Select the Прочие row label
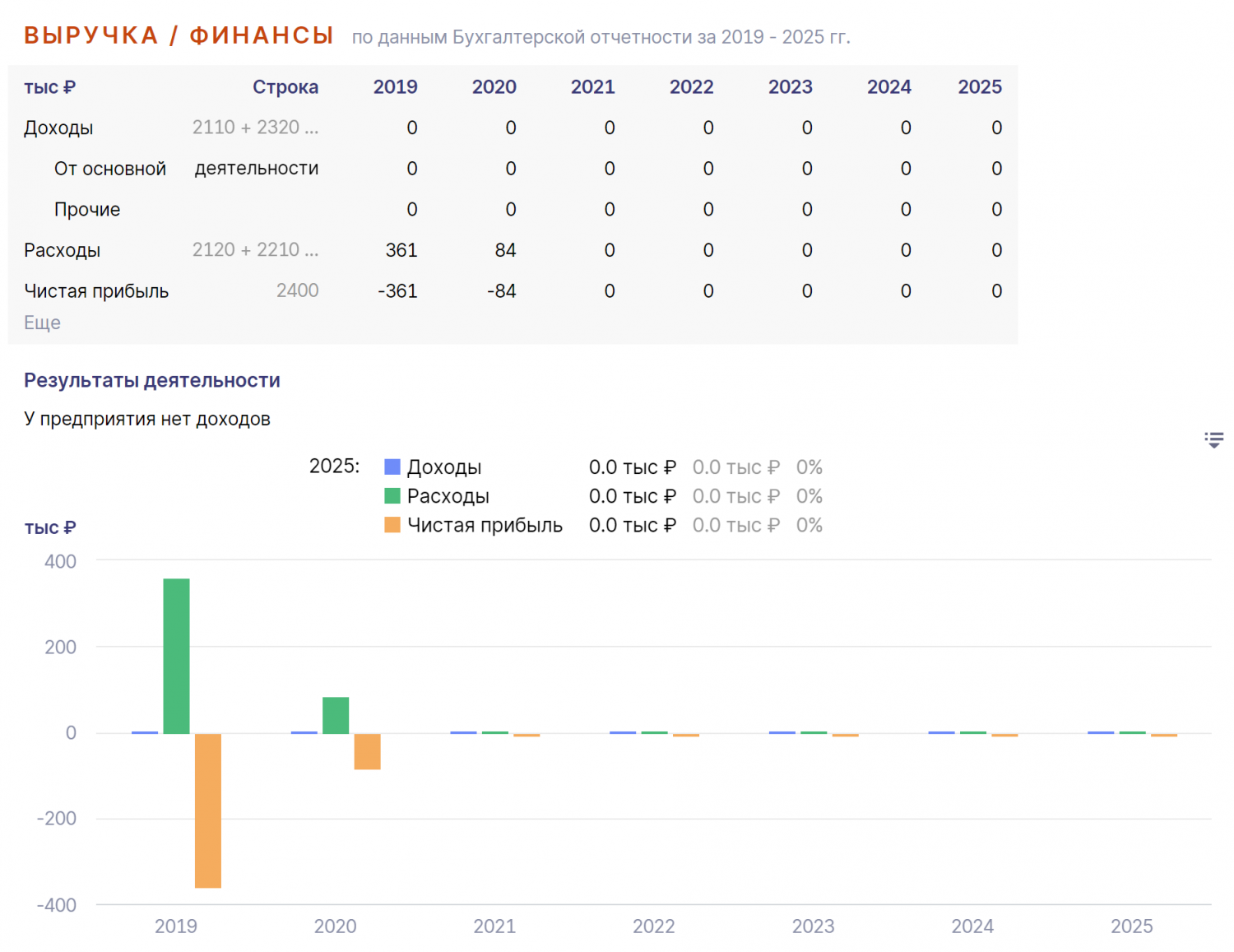Screen dimensions: 1234x952 (x=87, y=210)
